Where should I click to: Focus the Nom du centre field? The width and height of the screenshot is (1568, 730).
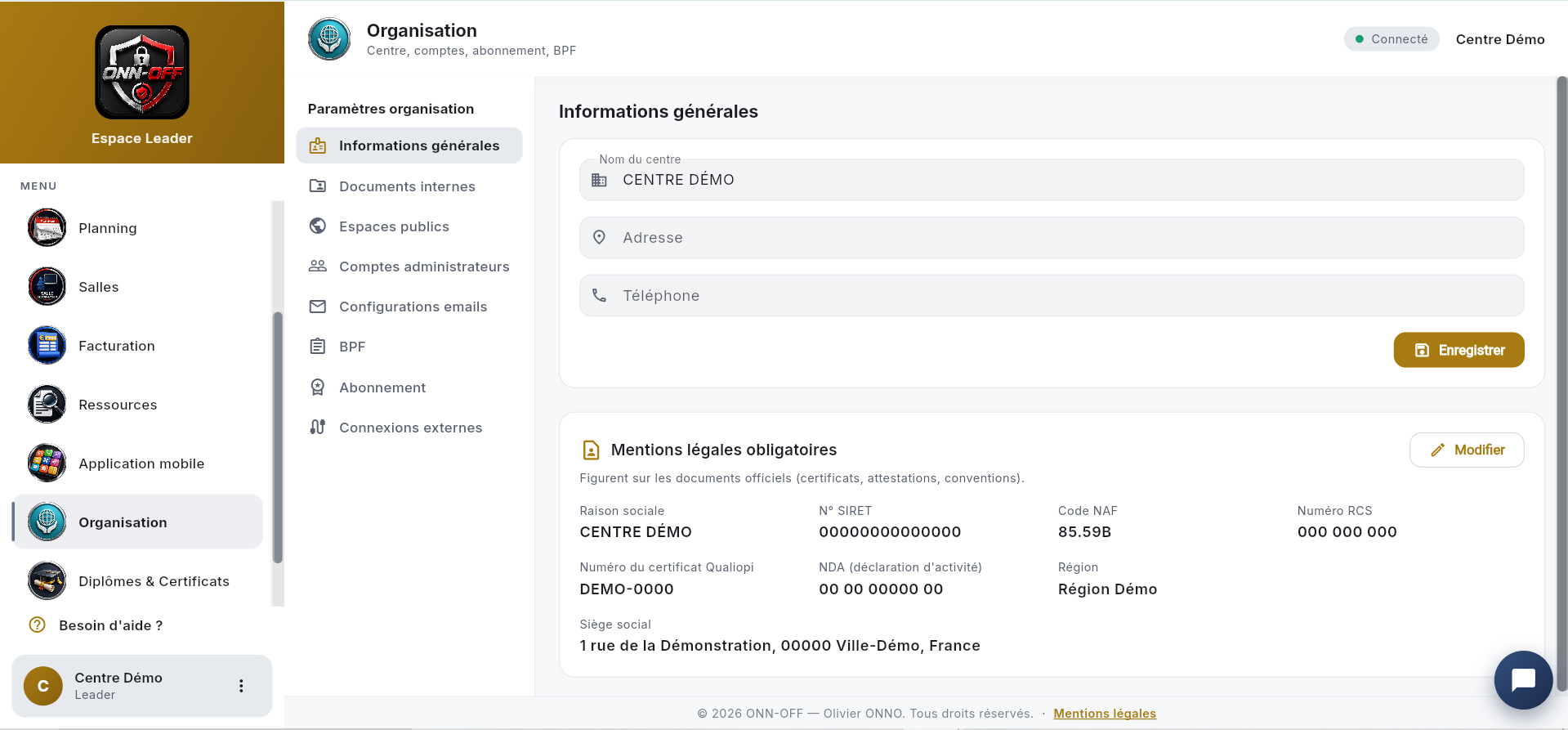point(1052,180)
